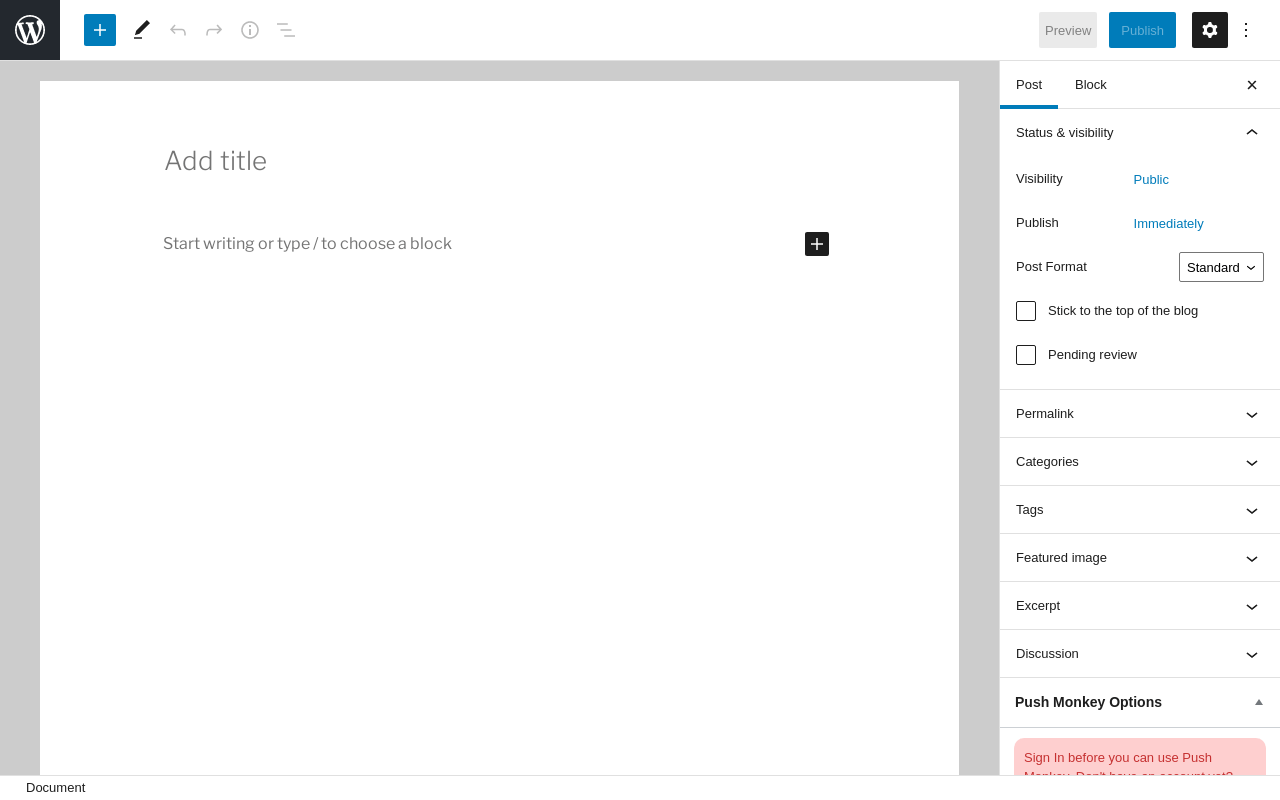The height and width of the screenshot is (800, 1280).
Task: Select the Tools pencil icon
Action: [x=142, y=30]
